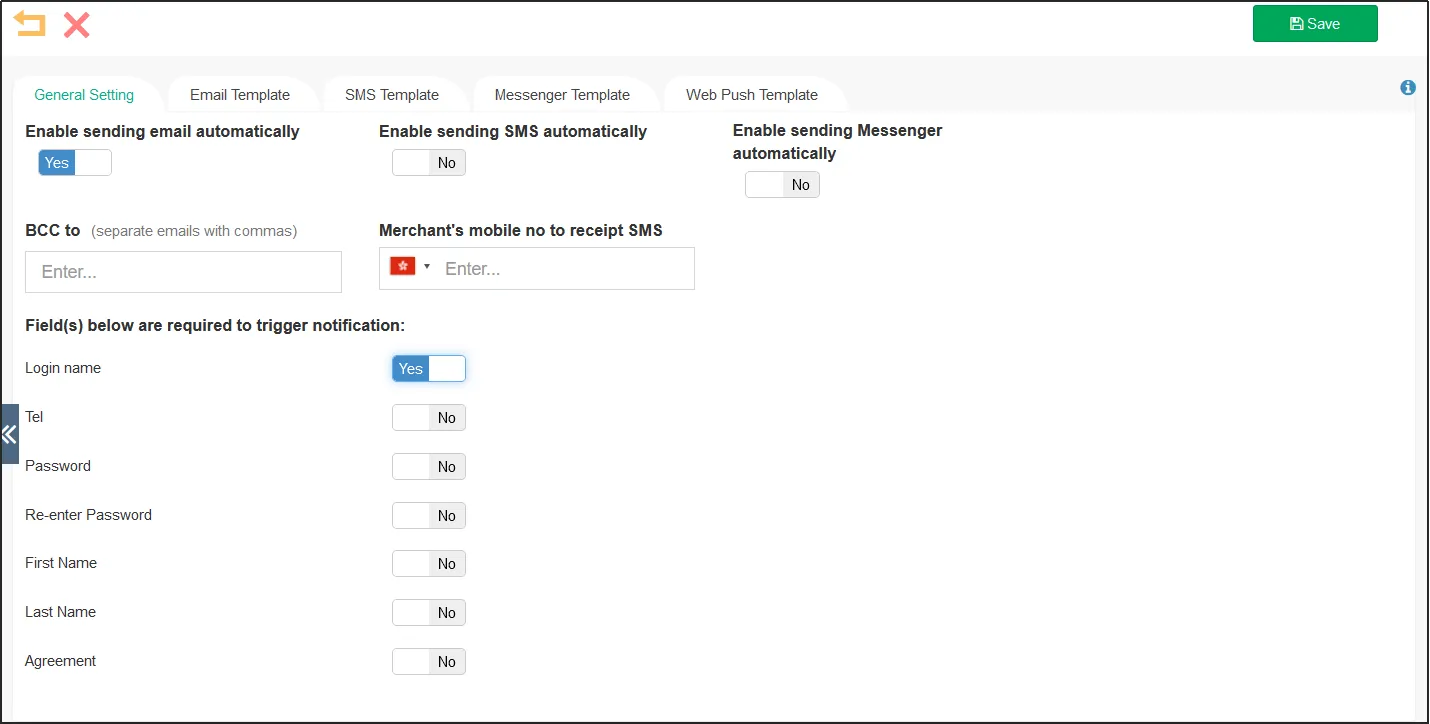The image size is (1430, 724).
Task: Disable sending email automatically toggle
Action: [75, 163]
